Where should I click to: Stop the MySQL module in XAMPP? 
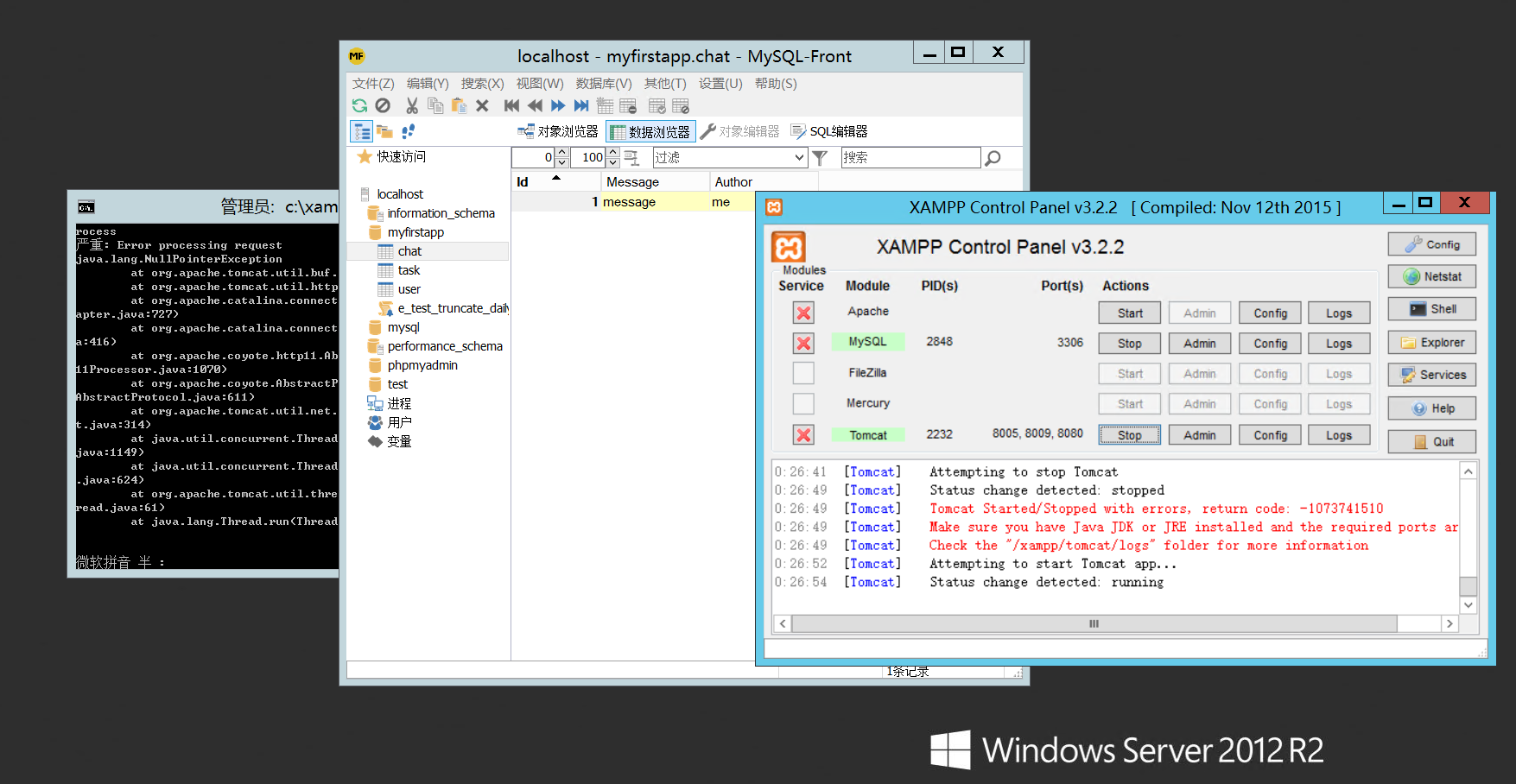1130,344
